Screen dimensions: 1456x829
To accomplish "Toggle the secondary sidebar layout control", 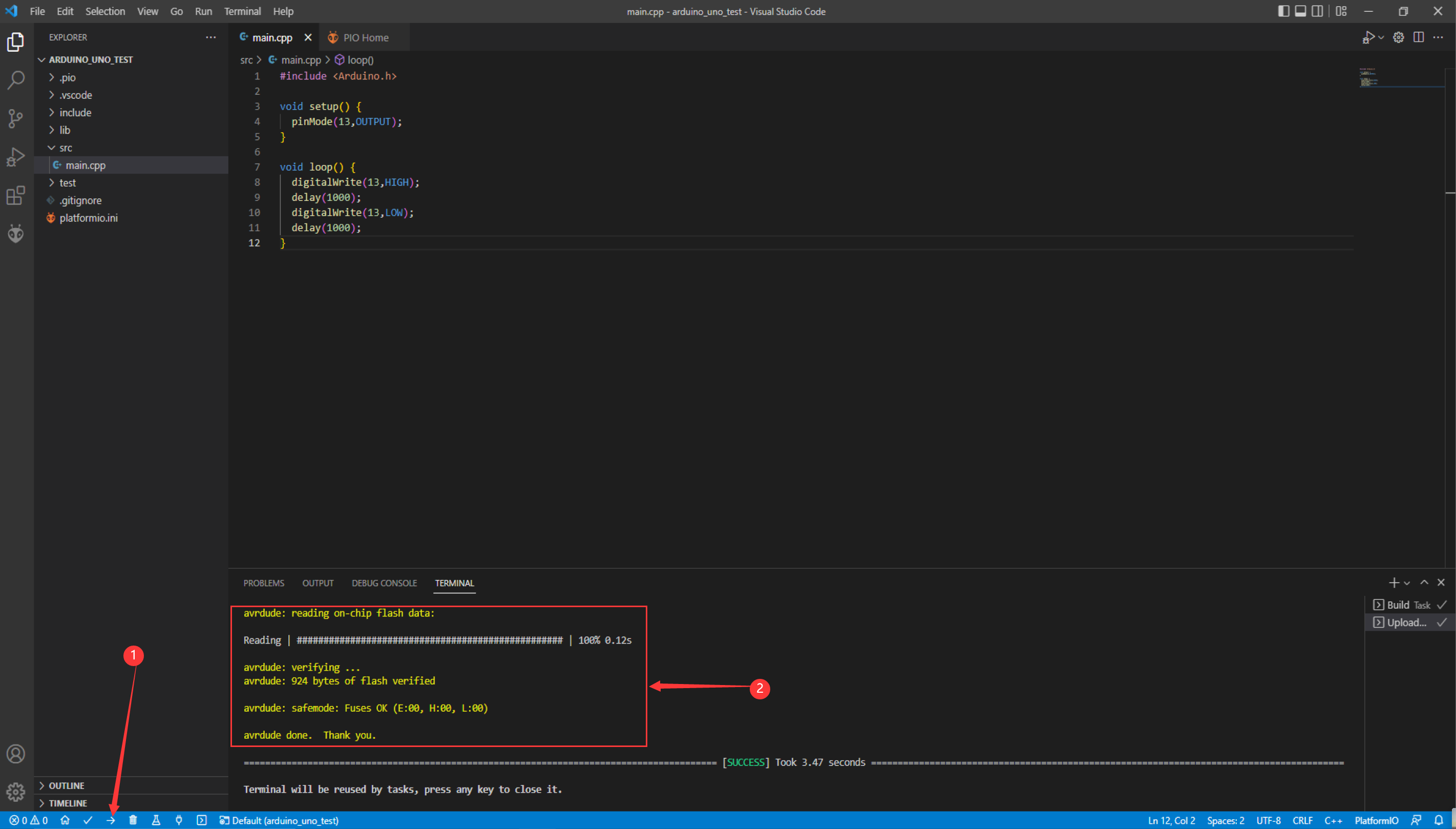I will [x=1318, y=11].
